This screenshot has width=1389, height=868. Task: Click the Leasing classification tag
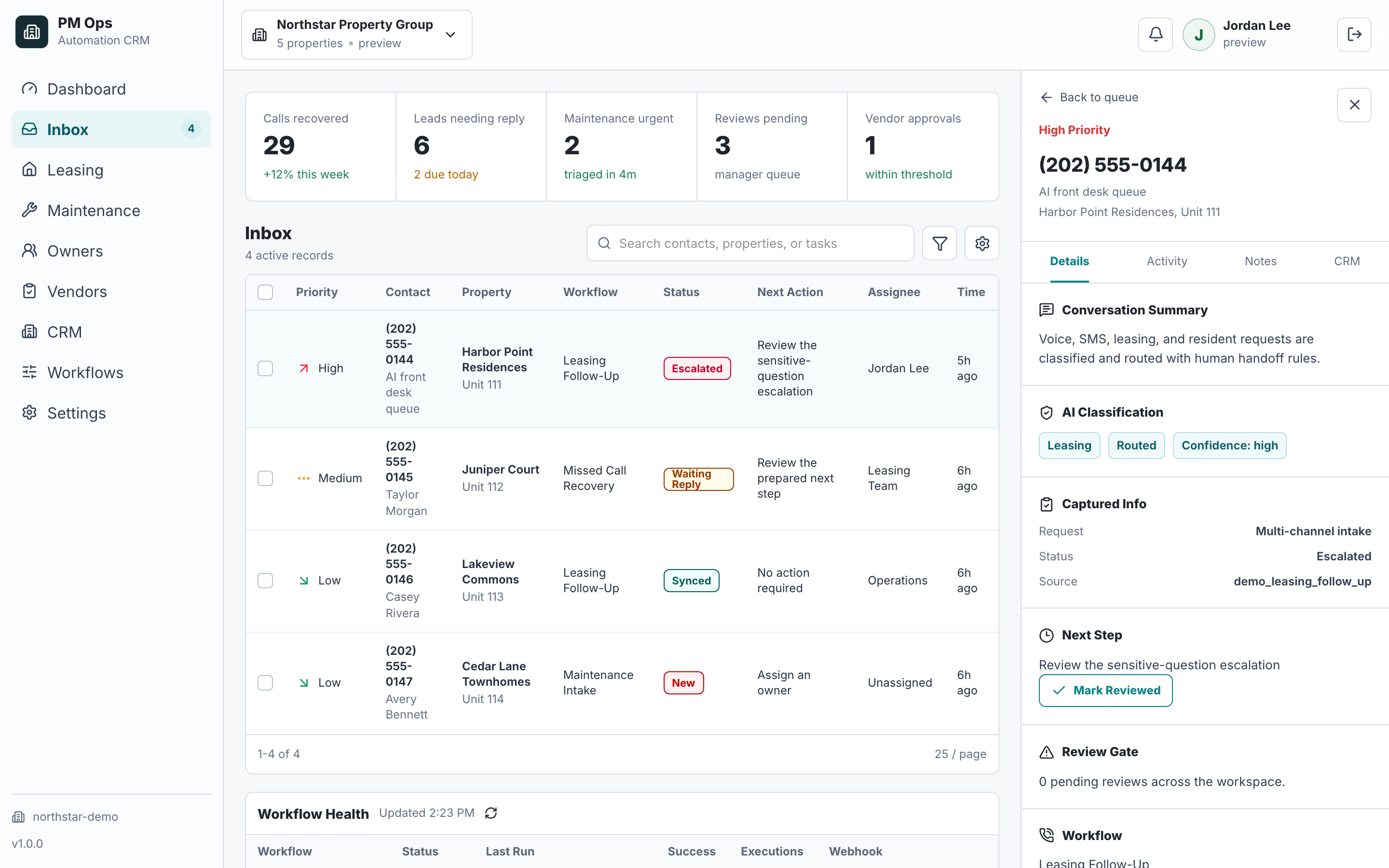click(x=1069, y=446)
